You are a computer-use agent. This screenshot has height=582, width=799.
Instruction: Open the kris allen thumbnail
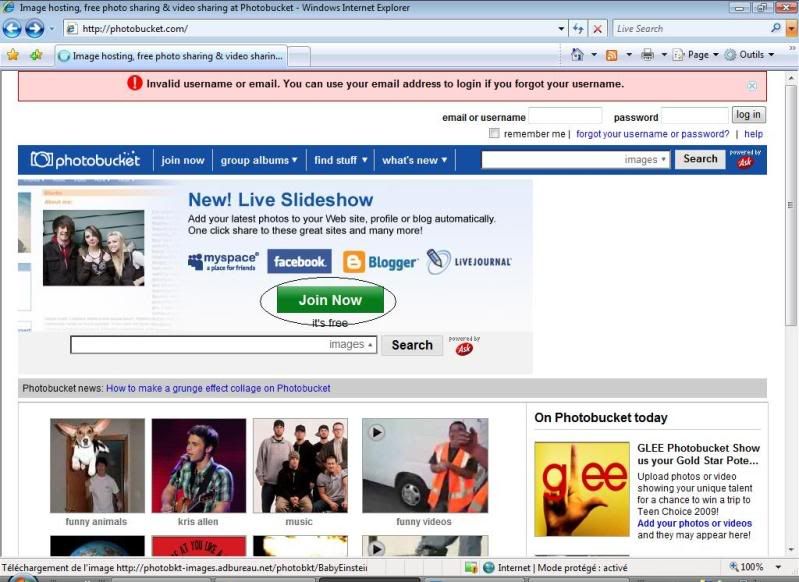click(x=199, y=465)
